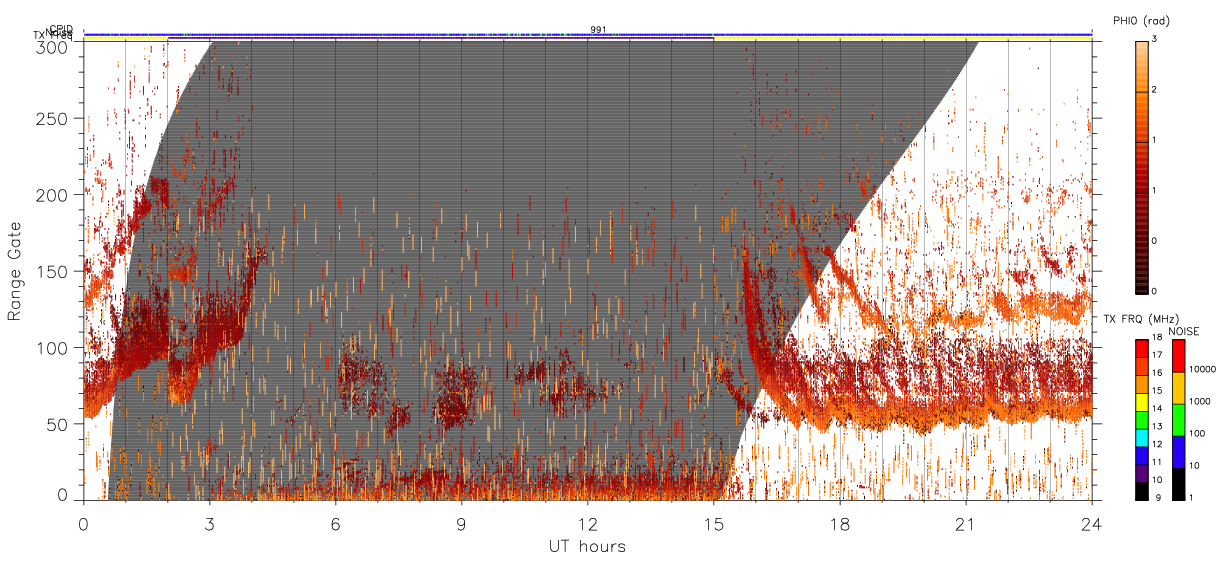
Task: Click UT hours axis tick label "12"
Action: (587, 523)
